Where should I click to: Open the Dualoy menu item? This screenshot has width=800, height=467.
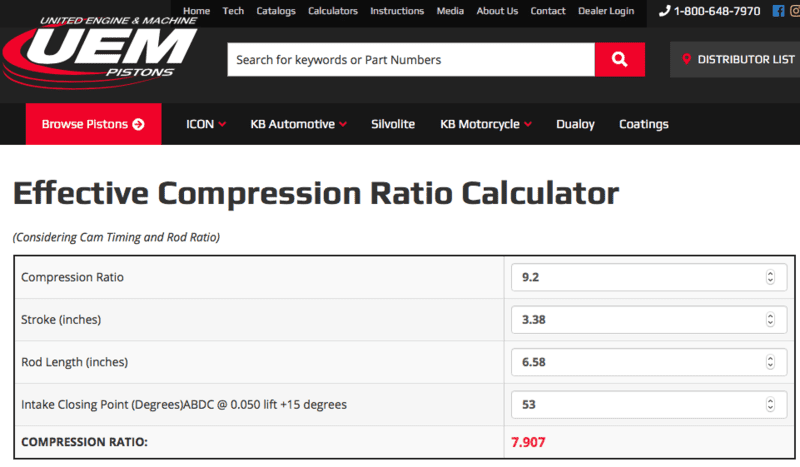[x=575, y=124]
